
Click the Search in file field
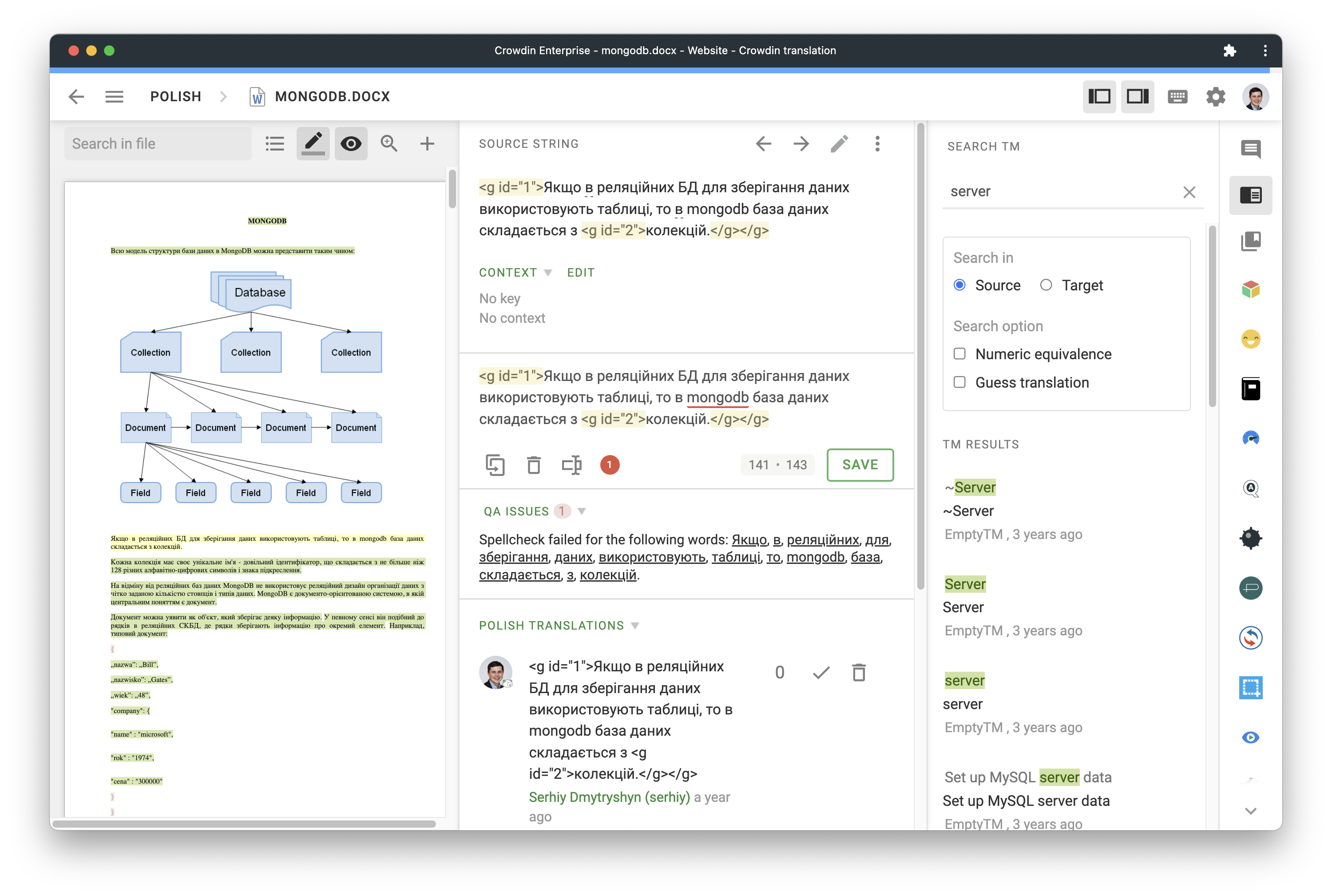click(x=158, y=143)
